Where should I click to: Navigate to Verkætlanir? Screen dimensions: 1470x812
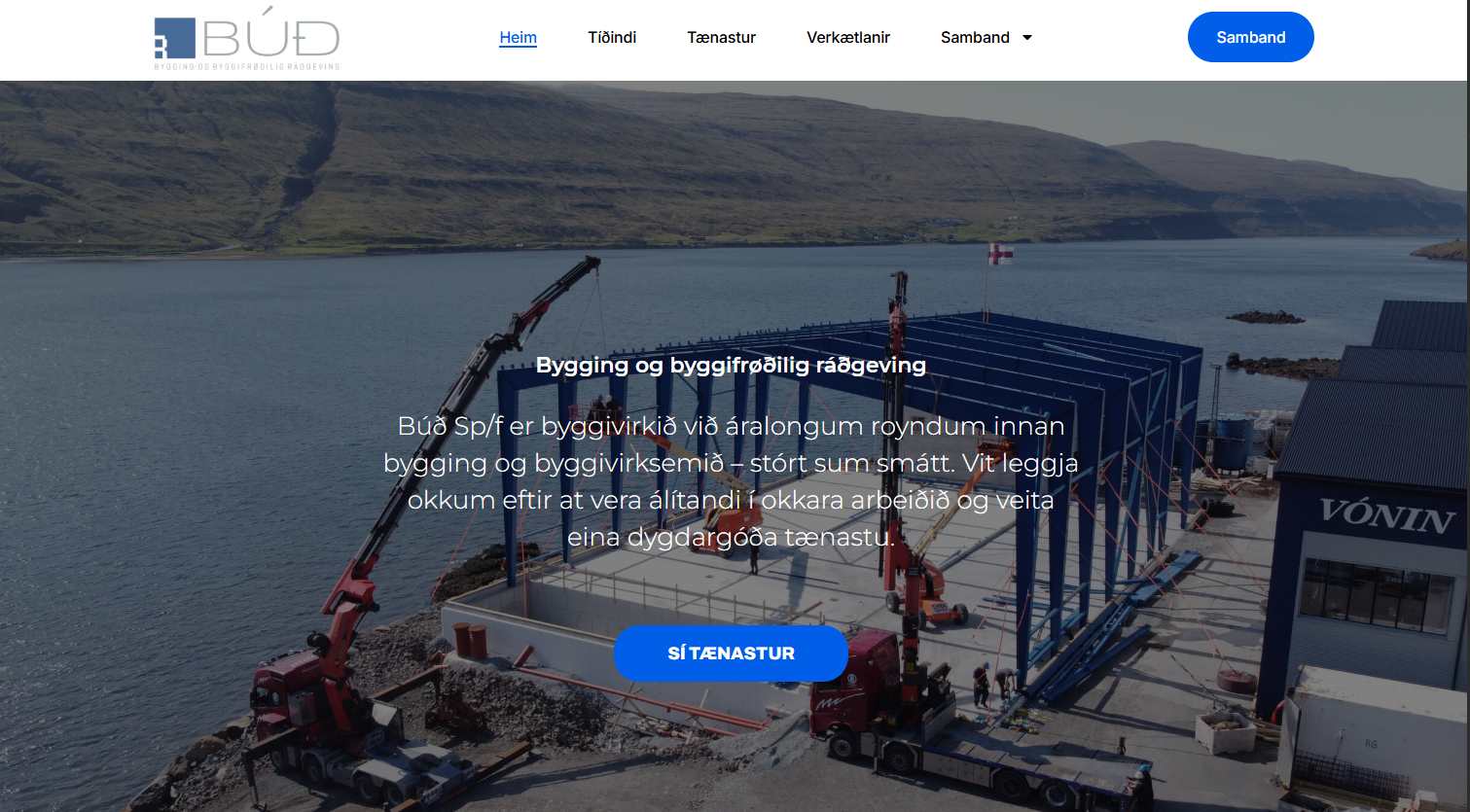pos(847,37)
